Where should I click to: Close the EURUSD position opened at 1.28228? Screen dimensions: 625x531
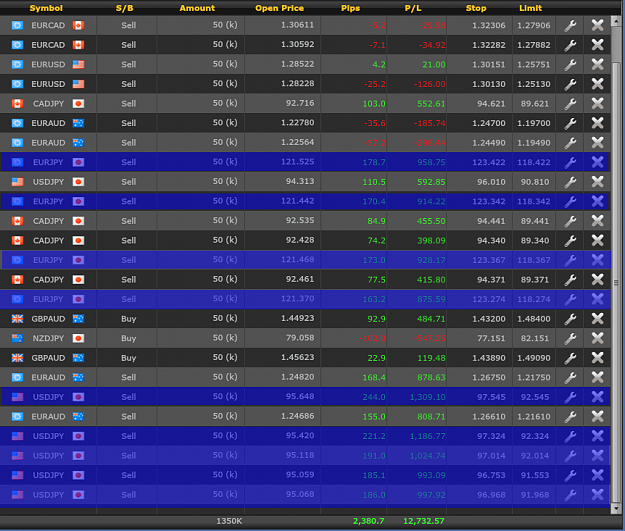tap(597, 84)
